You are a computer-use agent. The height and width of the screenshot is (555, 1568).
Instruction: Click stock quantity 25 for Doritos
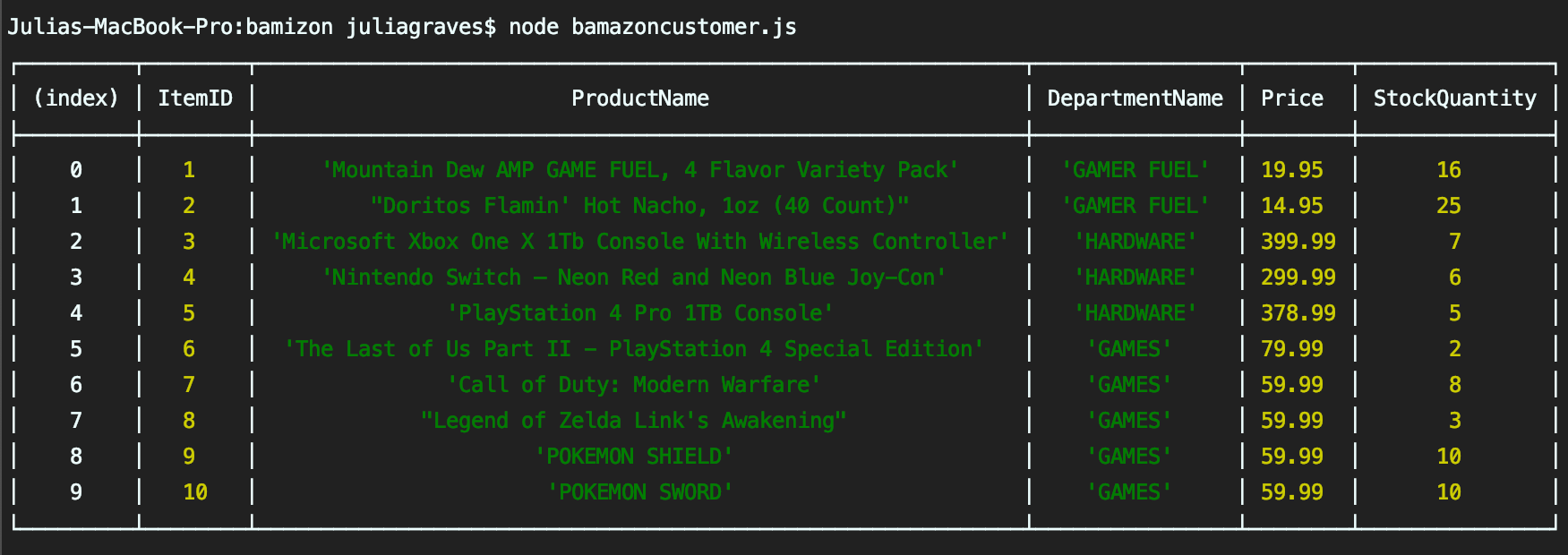[x=1448, y=206]
